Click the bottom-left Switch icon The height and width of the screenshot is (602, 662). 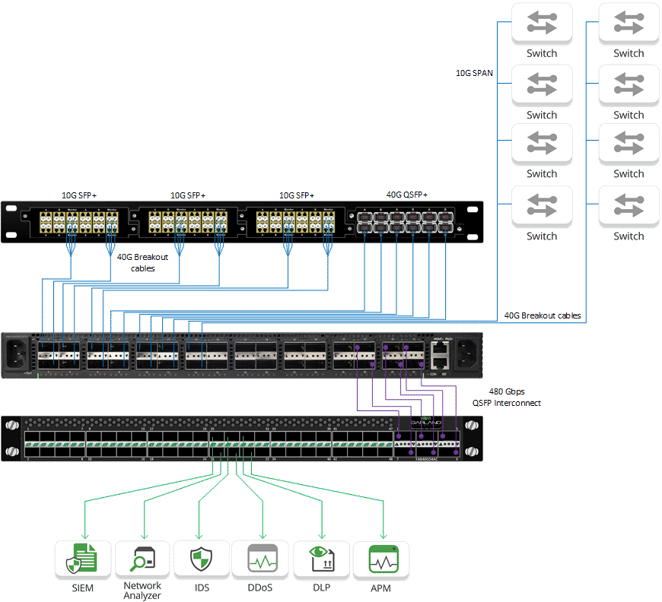click(542, 206)
